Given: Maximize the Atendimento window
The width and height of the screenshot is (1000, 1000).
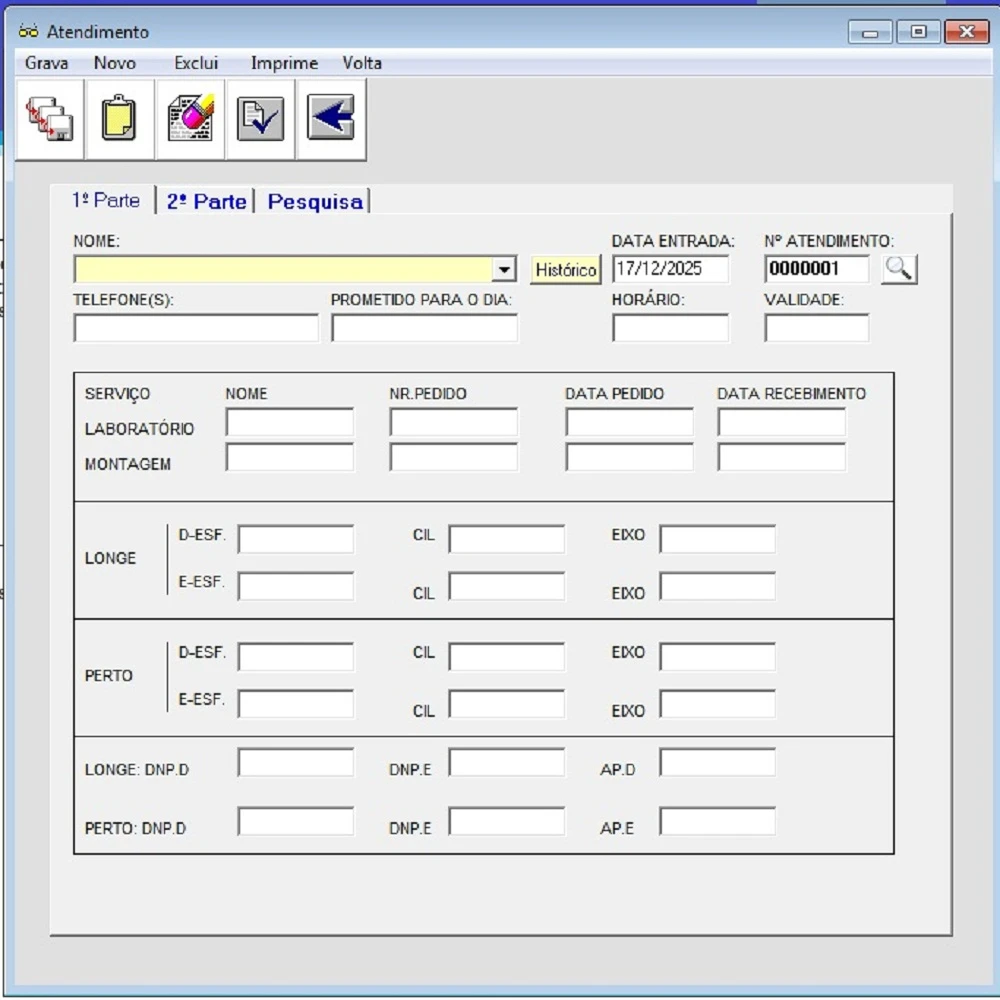Looking at the screenshot, I should click(x=918, y=32).
